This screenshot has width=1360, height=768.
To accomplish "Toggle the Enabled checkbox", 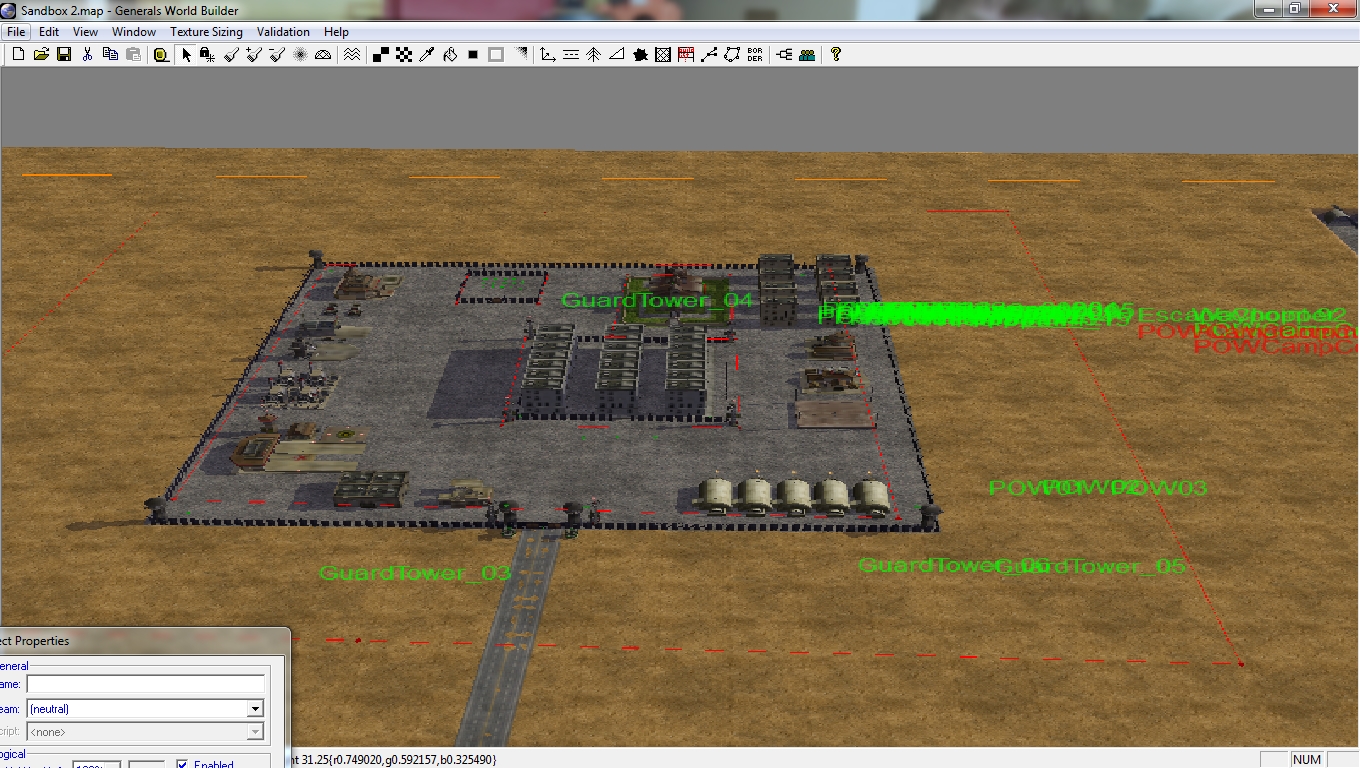I will 182,765.
